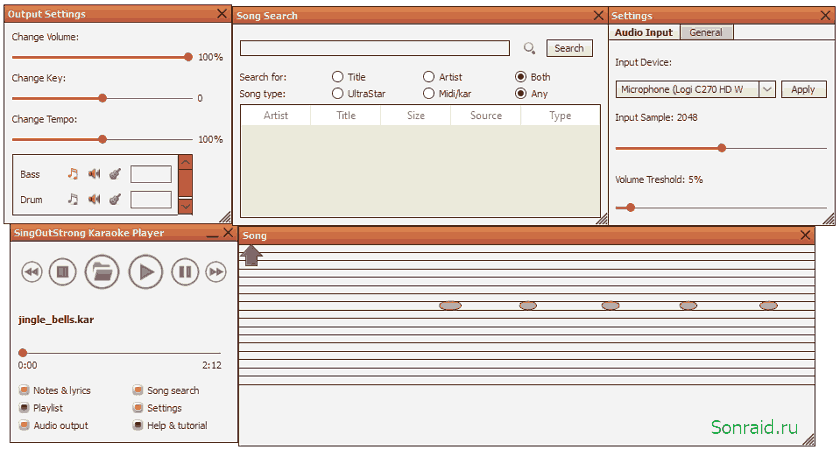Viewport: 840px width, 450px height.
Task: Click the rewind button in Karaoke Player
Action: pyautogui.click(x=32, y=272)
